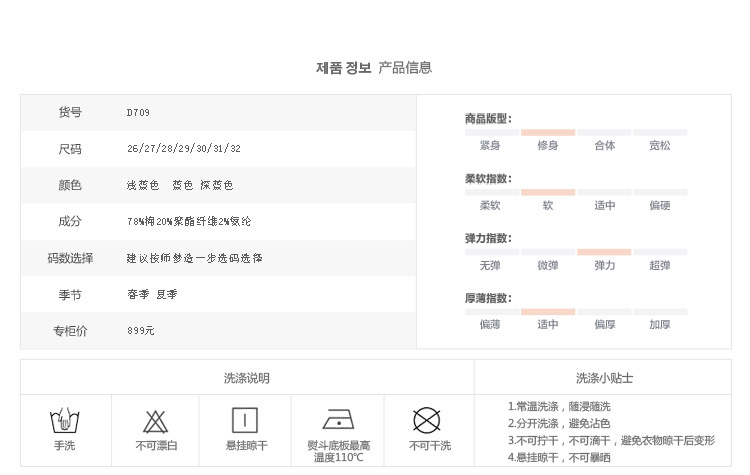Select the highlighted 弹力 elasticity bar
Image resolution: width=750 pixels, height=475 pixels.
[x=604, y=252]
